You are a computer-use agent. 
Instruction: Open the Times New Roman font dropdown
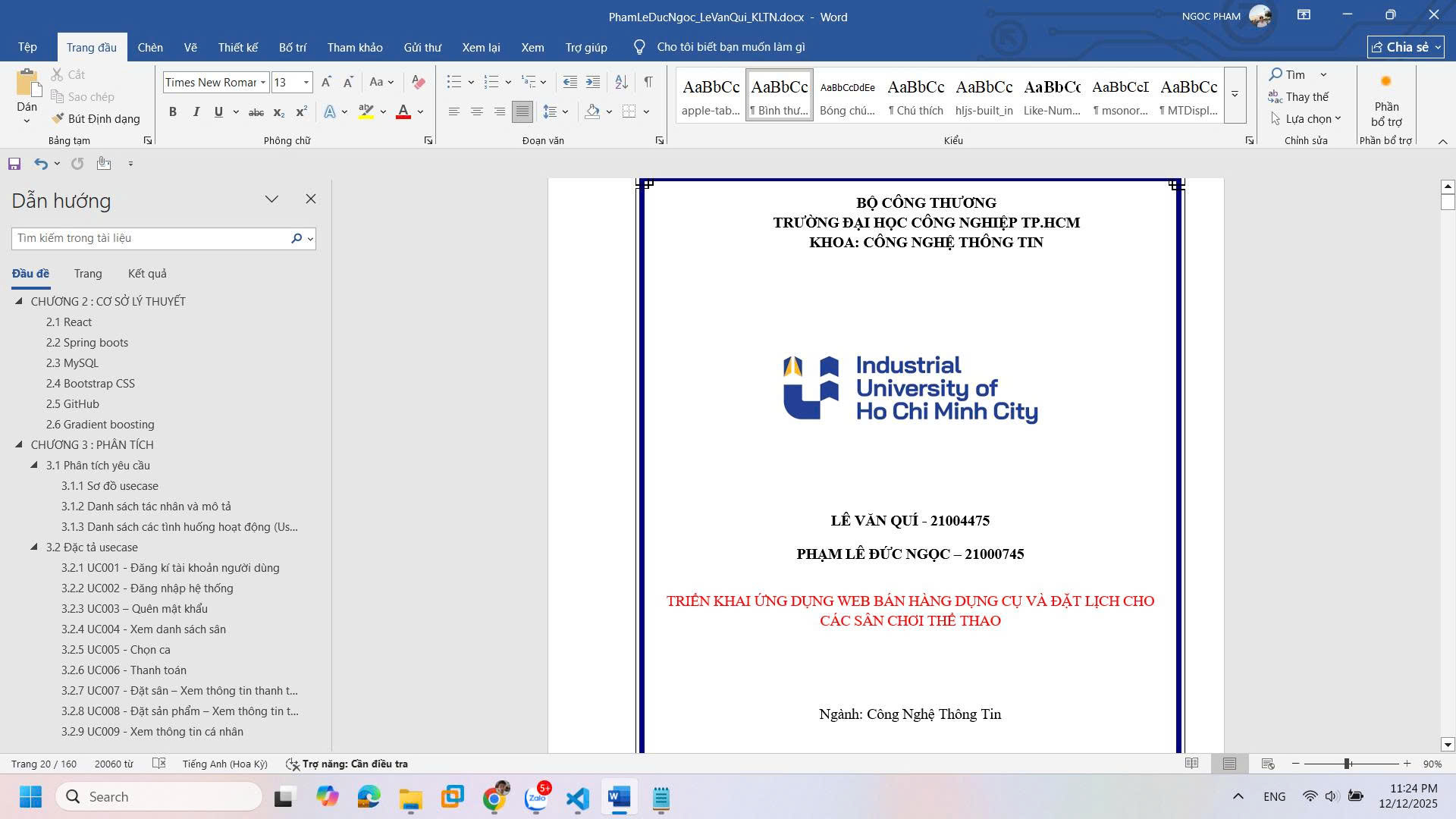click(x=263, y=83)
